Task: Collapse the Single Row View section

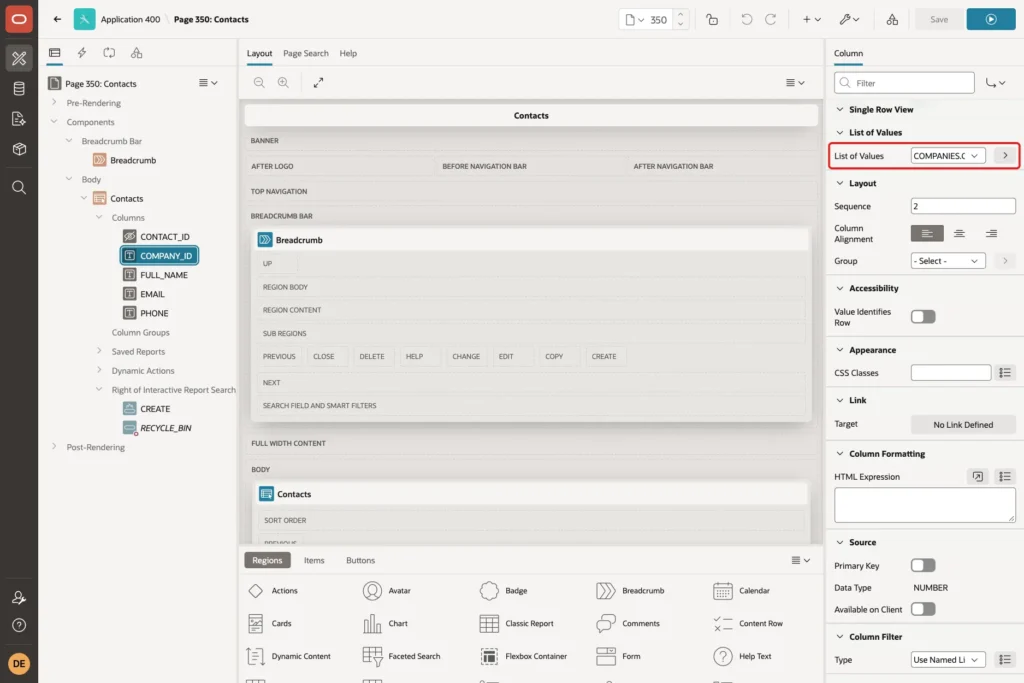Action: tap(840, 110)
